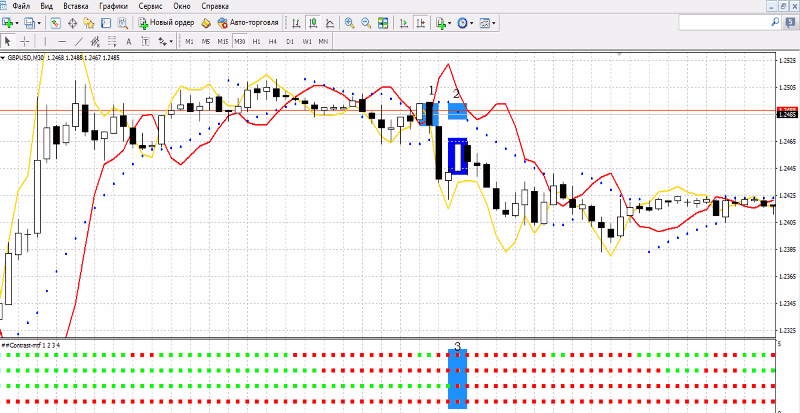Switch to D1 timeframe
Screen dimensions: 800x413
click(x=290, y=41)
